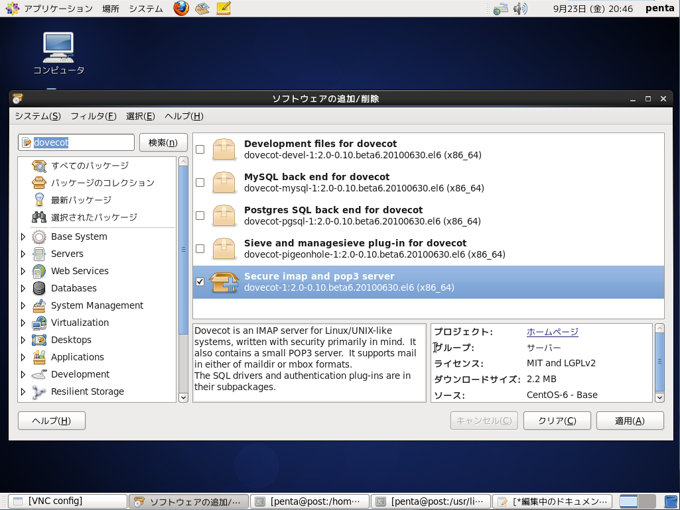The image size is (680, 510).
Task: Open the ホームページ project link
Action: point(552,332)
